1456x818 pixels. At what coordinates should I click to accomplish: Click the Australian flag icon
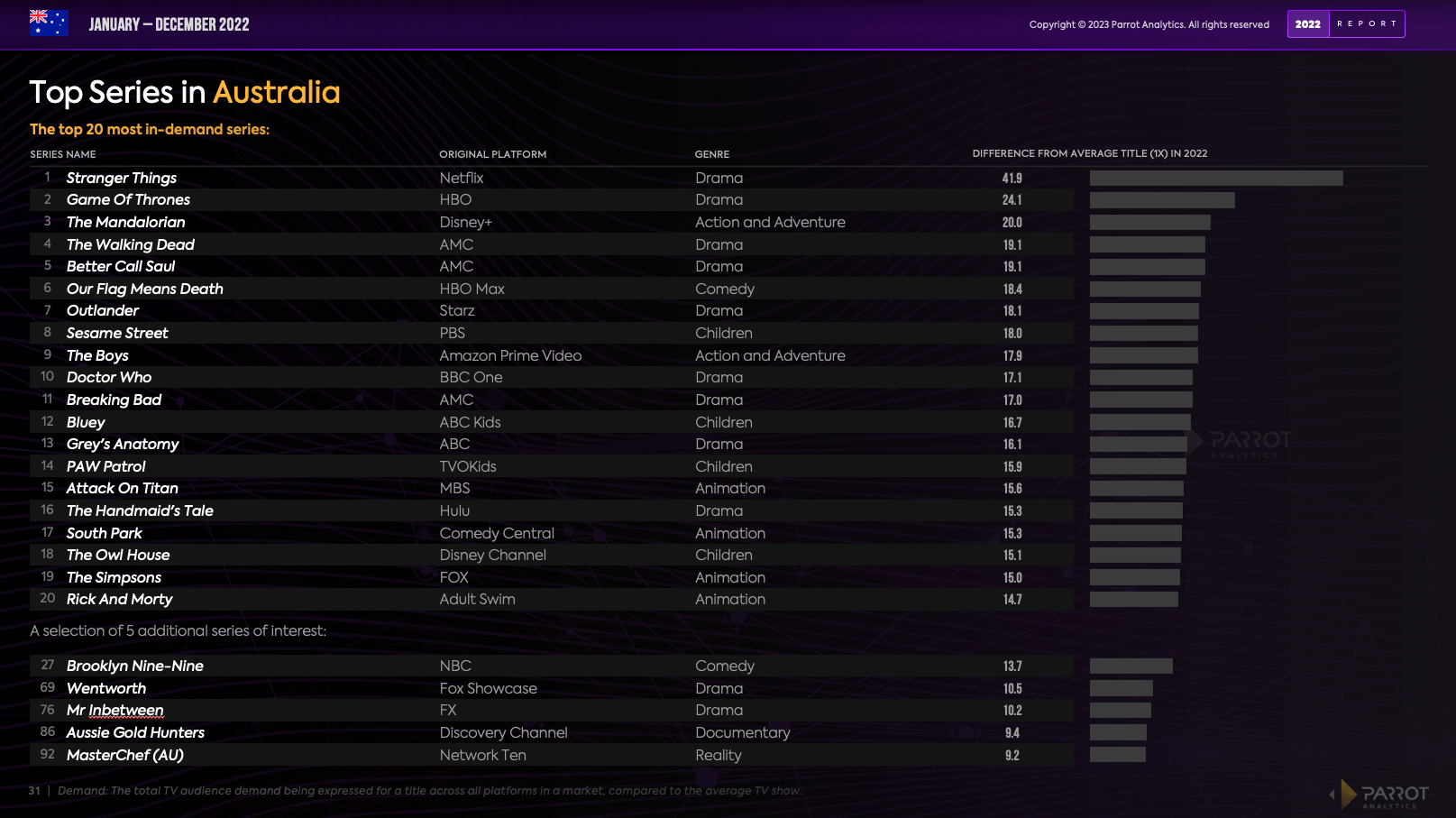[49, 23]
